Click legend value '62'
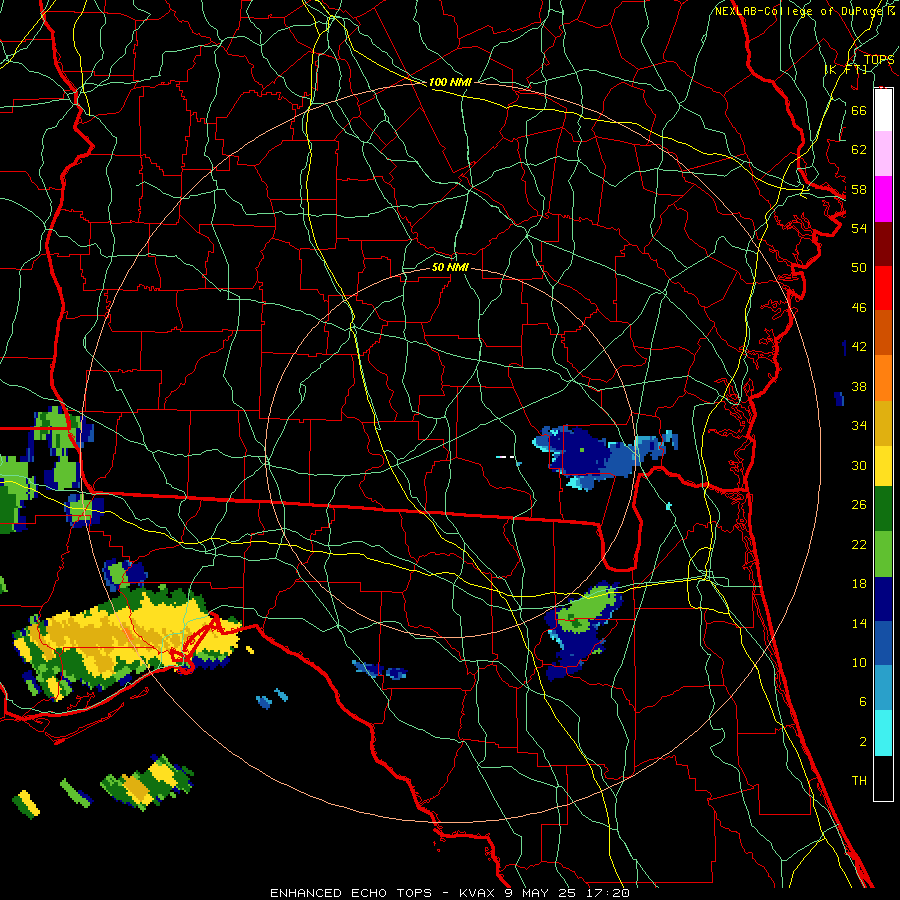Viewport: 900px width, 900px height. tap(859, 150)
